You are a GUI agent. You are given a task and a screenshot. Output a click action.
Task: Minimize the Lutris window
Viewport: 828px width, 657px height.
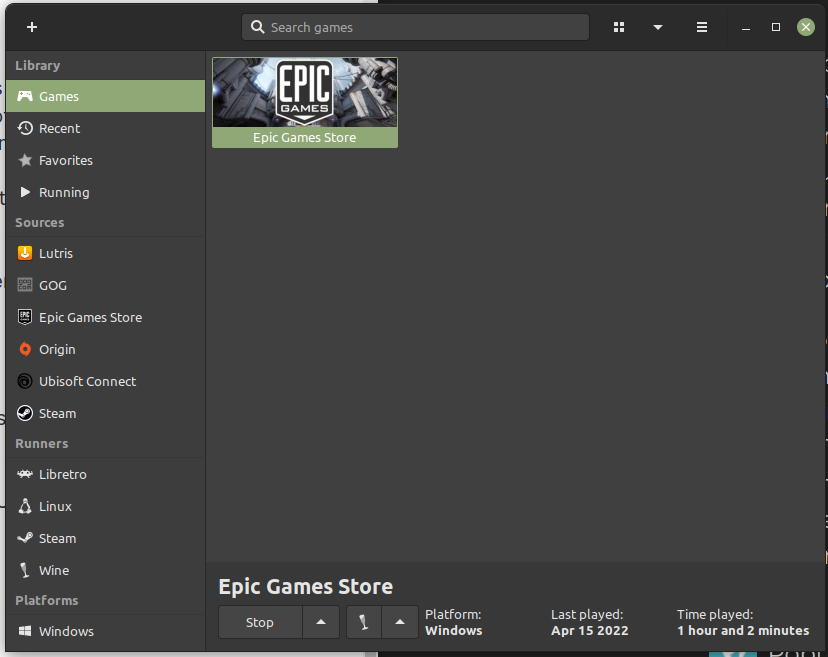746,27
